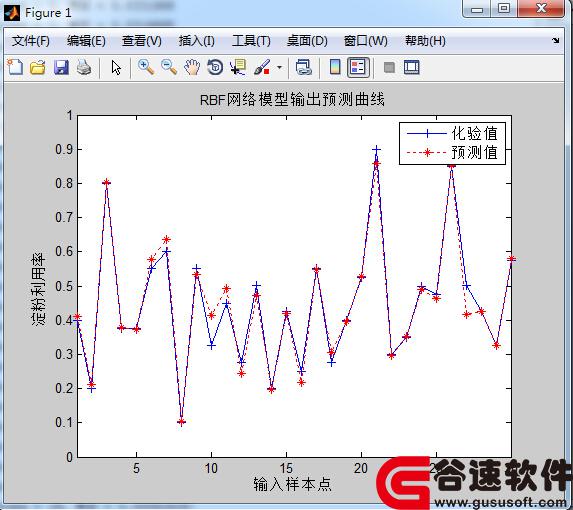Click the red marker at lowest point 0.1

click(x=182, y=422)
